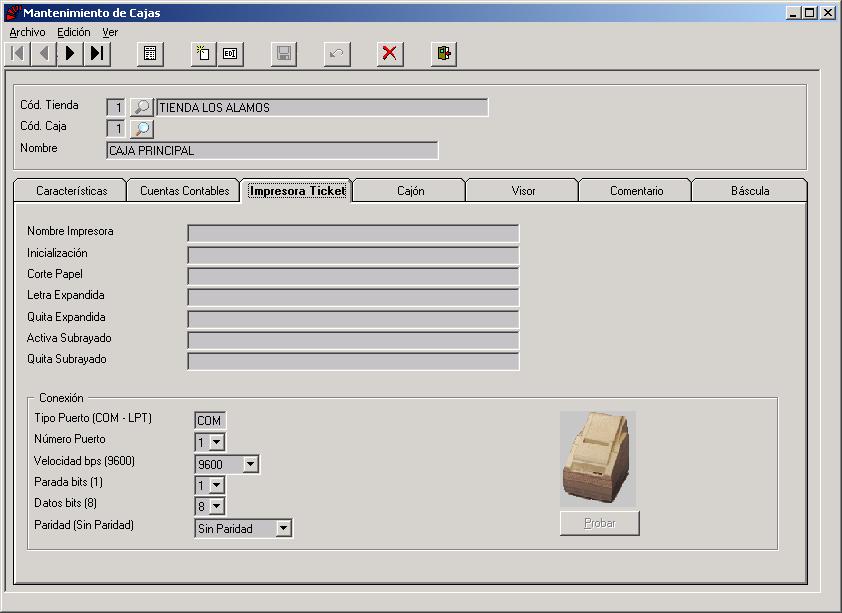Click the Activa Subrayado field
The width and height of the screenshot is (842, 613).
pyautogui.click(x=353, y=340)
